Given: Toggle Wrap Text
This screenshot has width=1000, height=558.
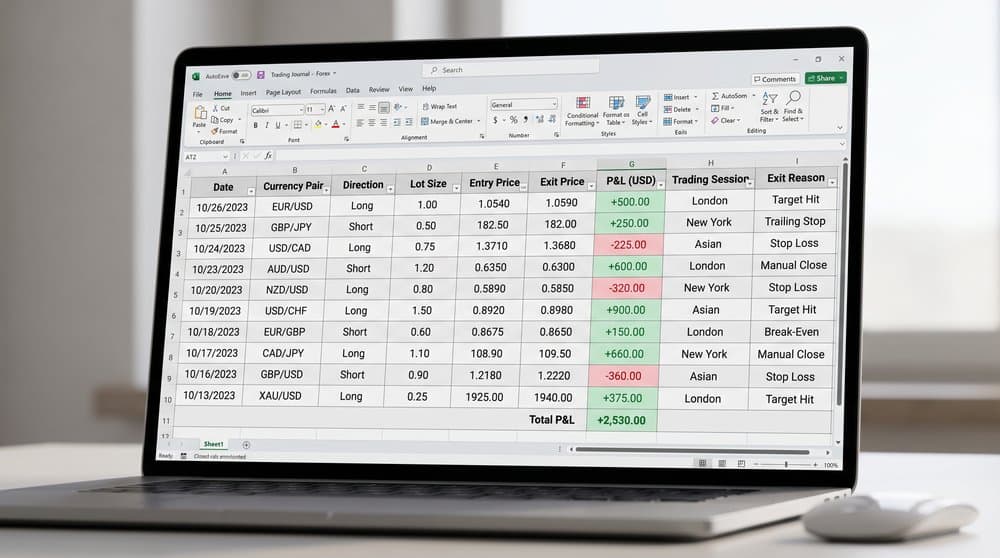Looking at the screenshot, I should click(x=439, y=106).
